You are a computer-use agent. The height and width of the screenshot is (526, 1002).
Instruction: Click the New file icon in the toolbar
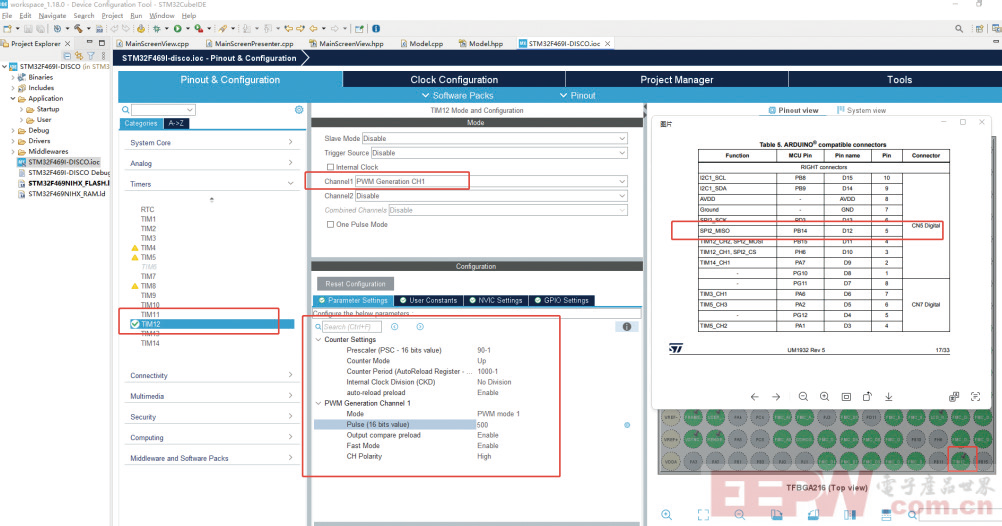point(7,29)
